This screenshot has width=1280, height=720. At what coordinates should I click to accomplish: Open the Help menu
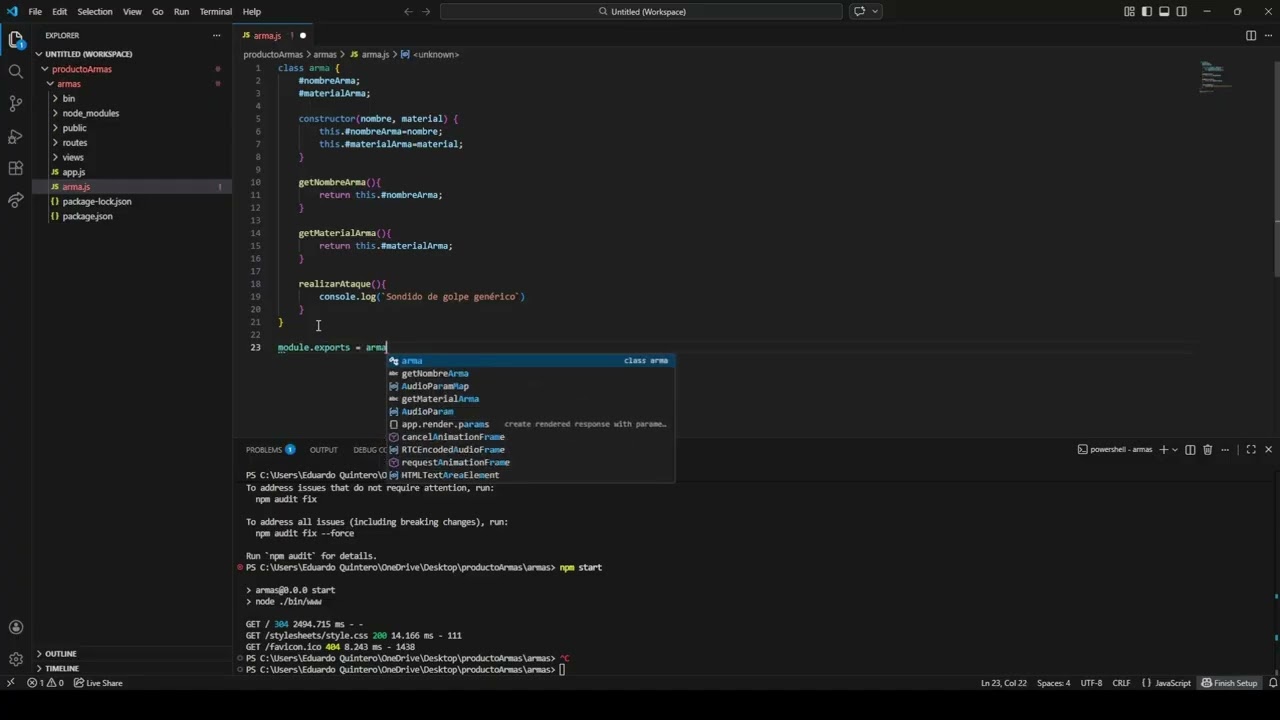[252, 11]
